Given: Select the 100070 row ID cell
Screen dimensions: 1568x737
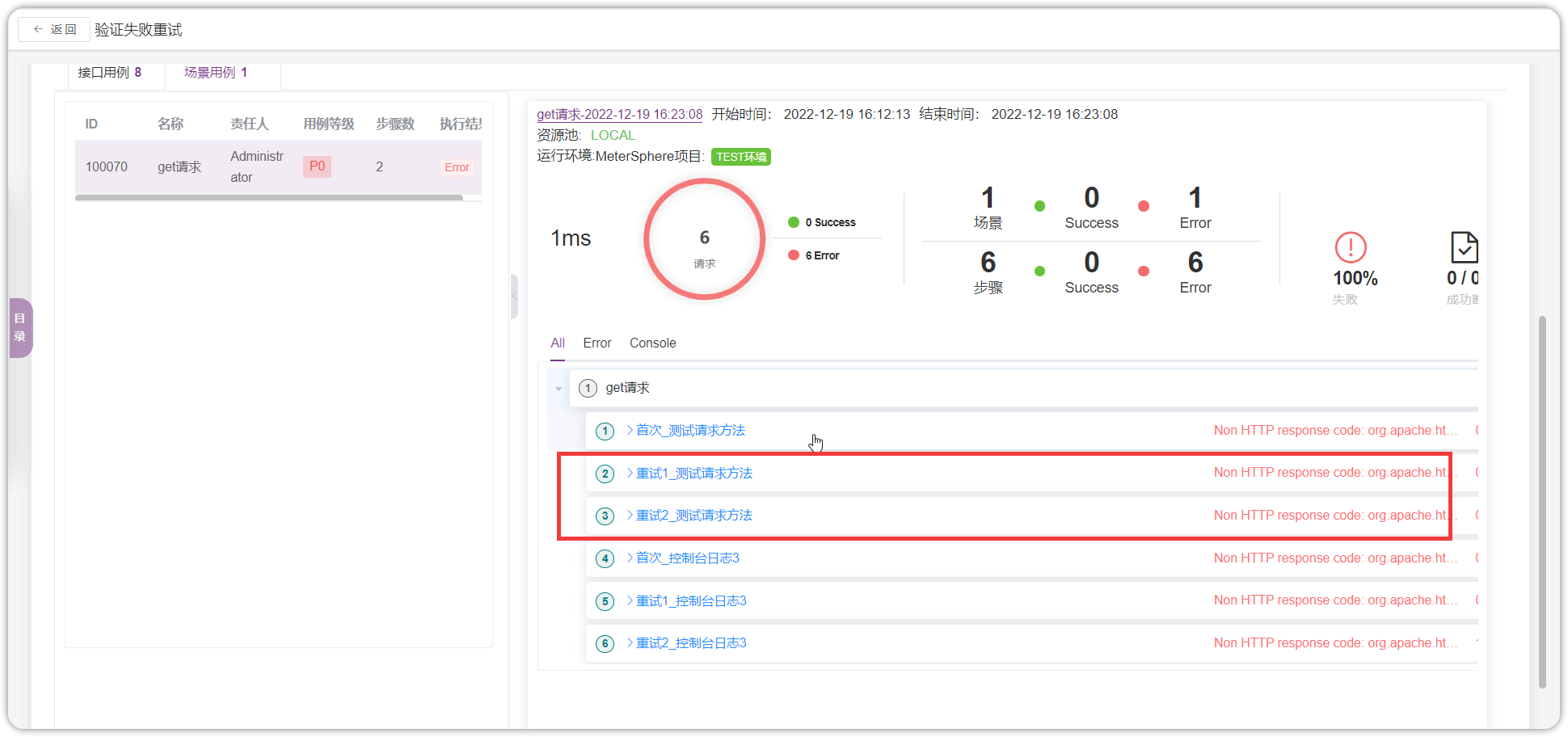Looking at the screenshot, I should [x=107, y=167].
